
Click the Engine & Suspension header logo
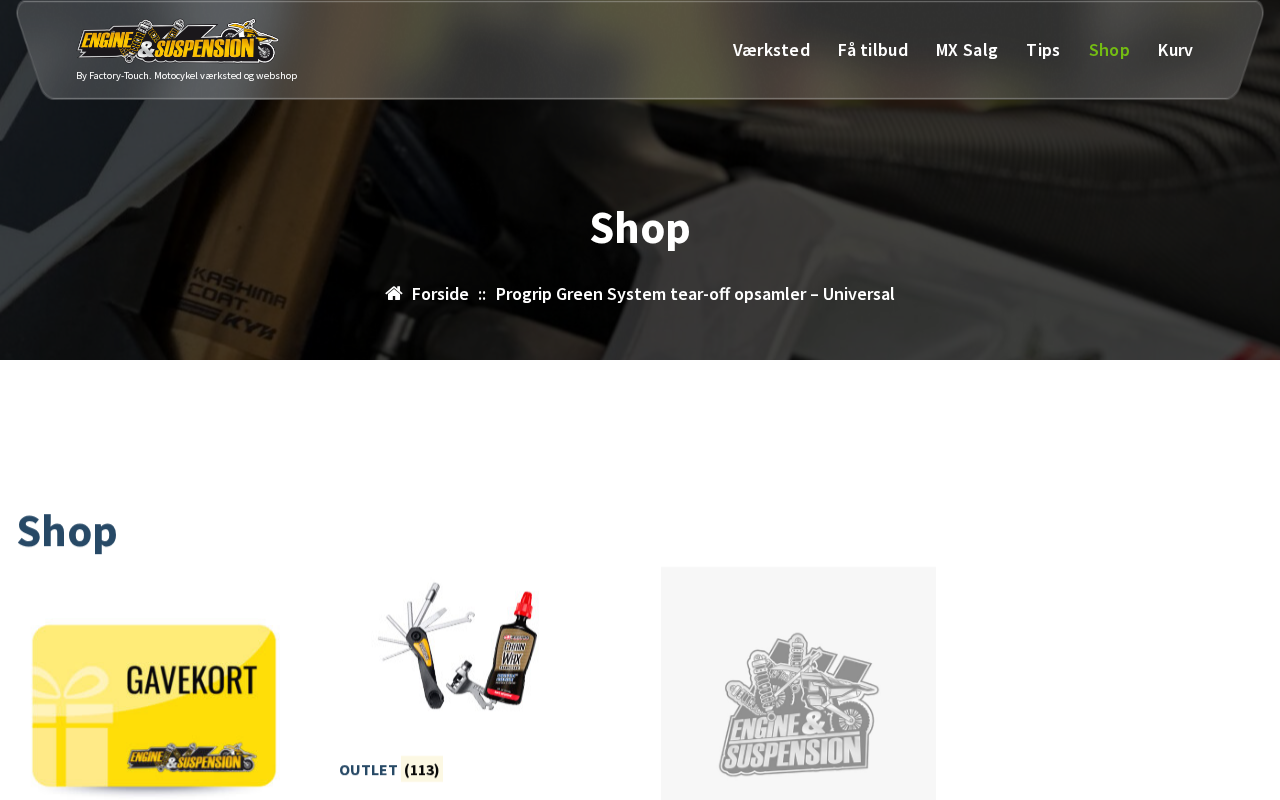tap(178, 41)
